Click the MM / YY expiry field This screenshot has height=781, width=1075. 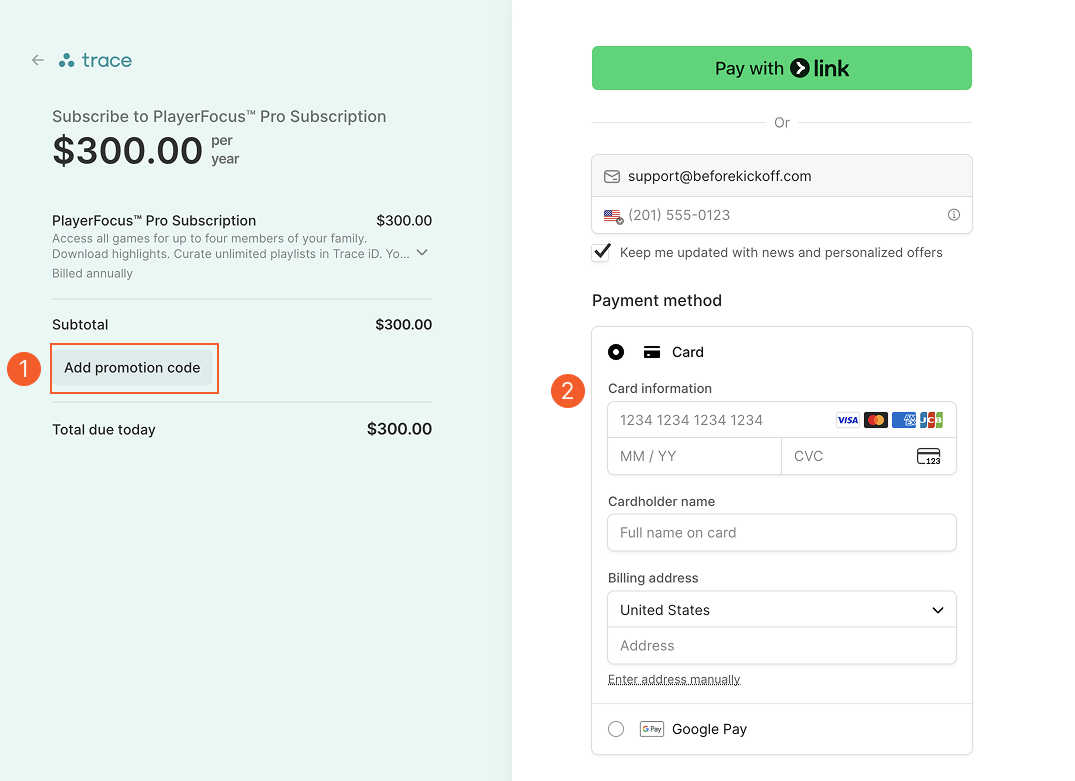[694, 456]
